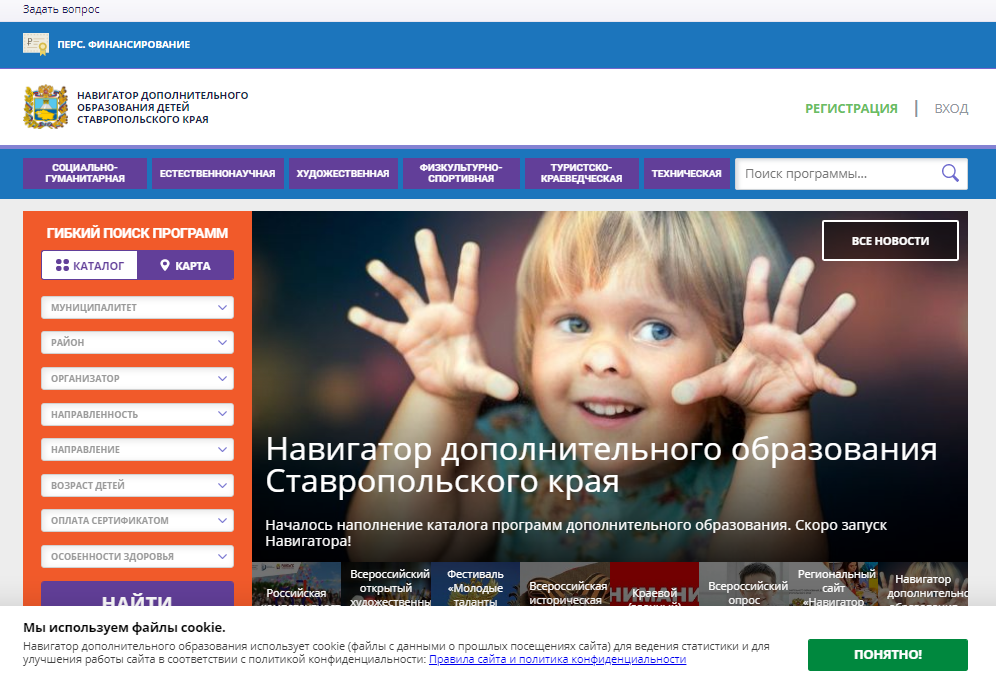
Task: Open ВСЕ НОВОСТИ button
Action: (x=890, y=241)
